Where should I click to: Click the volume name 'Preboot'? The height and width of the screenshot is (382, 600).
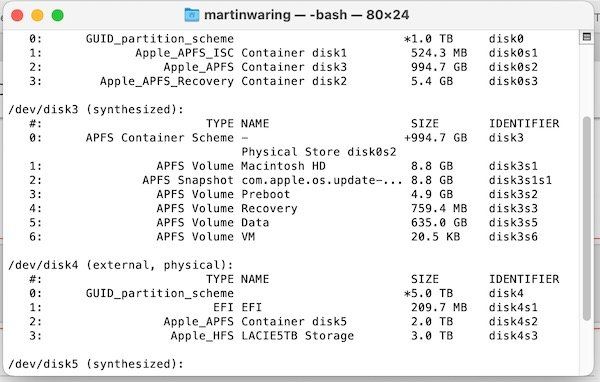[x=266, y=194]
